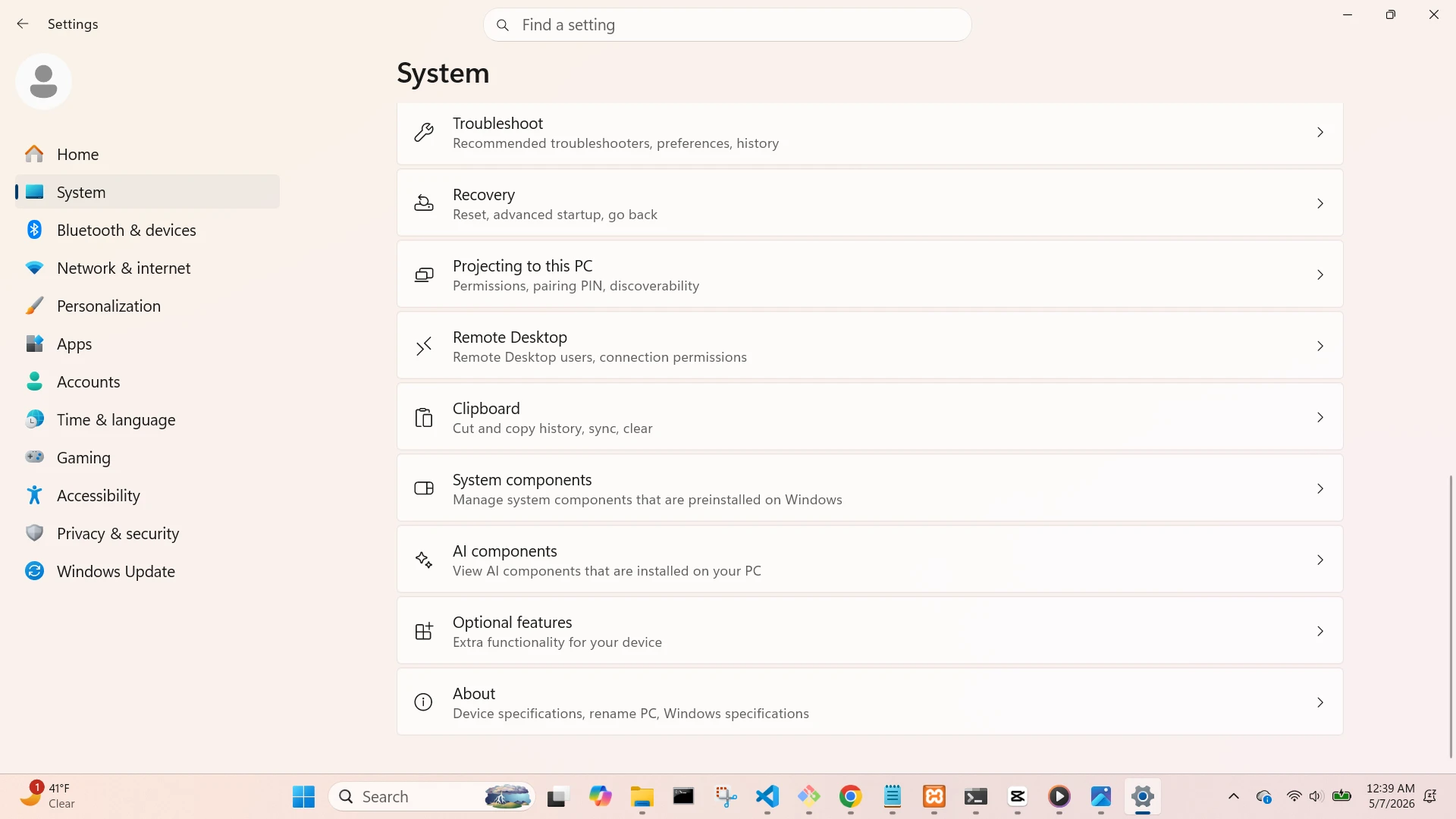Open the Clipboard settings page
Screen dimensions: 1456x819
tap(870, 417)
